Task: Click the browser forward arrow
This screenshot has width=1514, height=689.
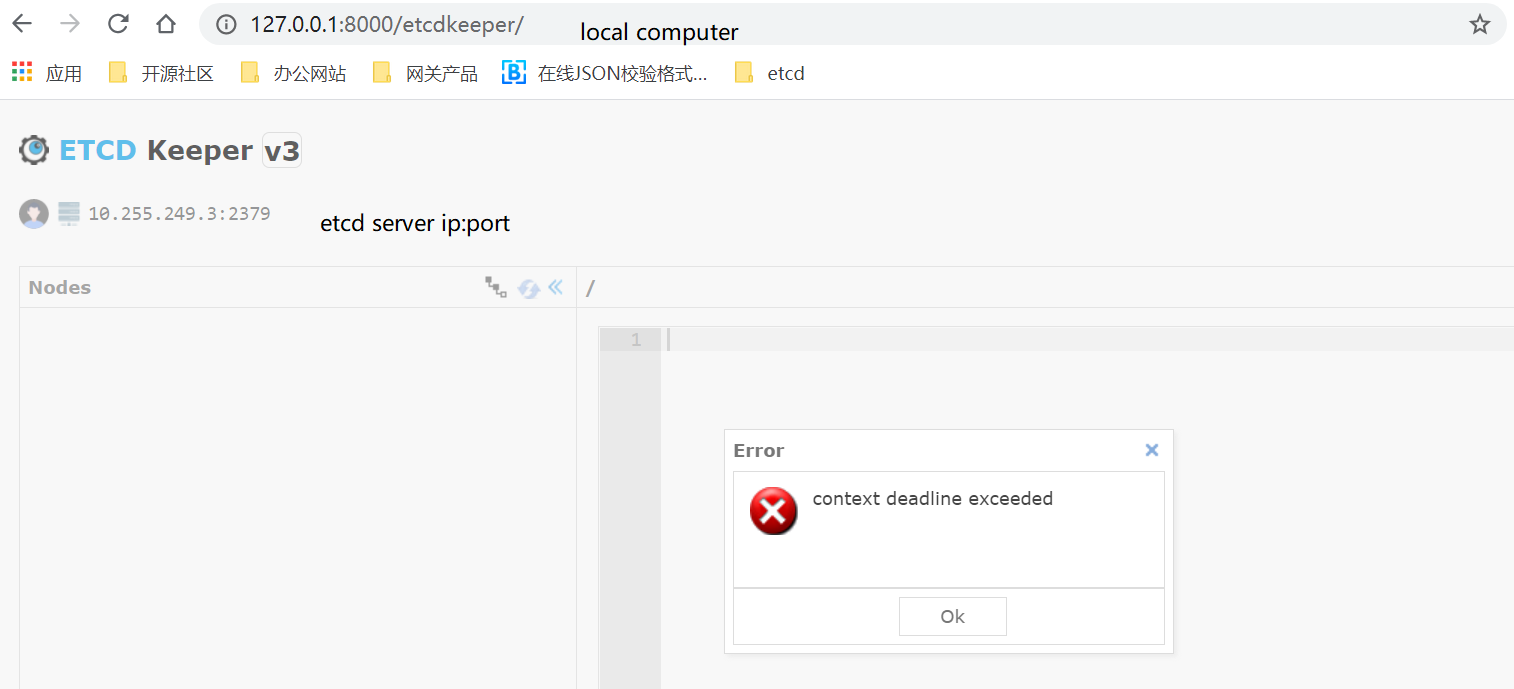Action: [70, 24]
